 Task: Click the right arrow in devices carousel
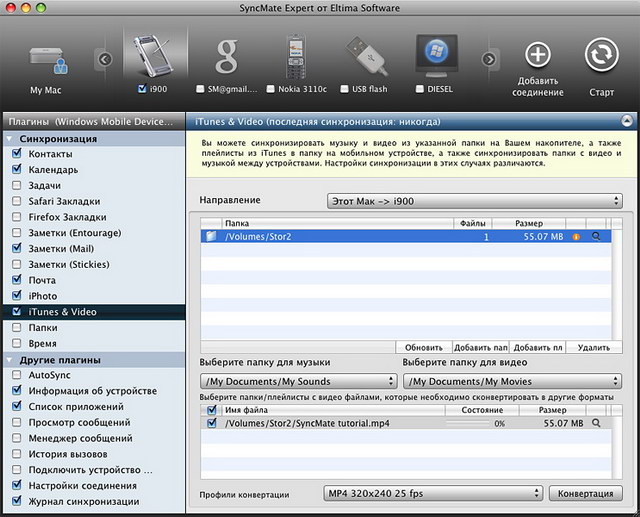coord(489,60)
